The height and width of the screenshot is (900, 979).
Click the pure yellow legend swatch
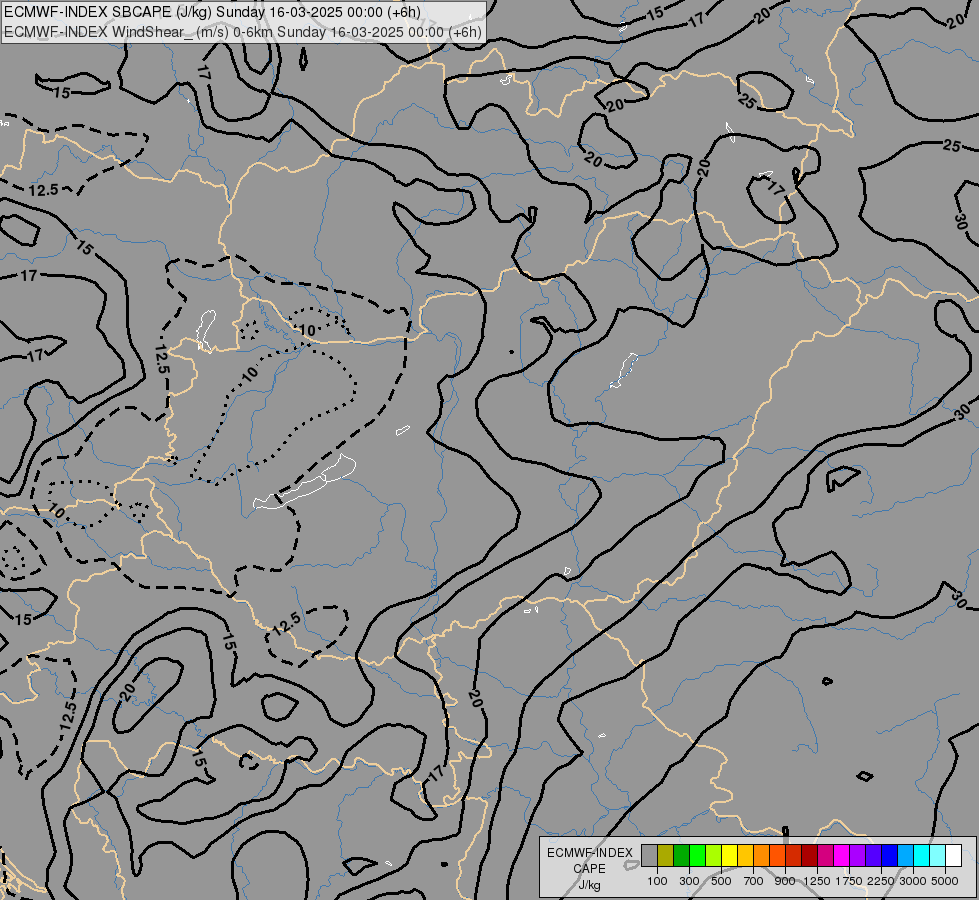tap(729, 855)
